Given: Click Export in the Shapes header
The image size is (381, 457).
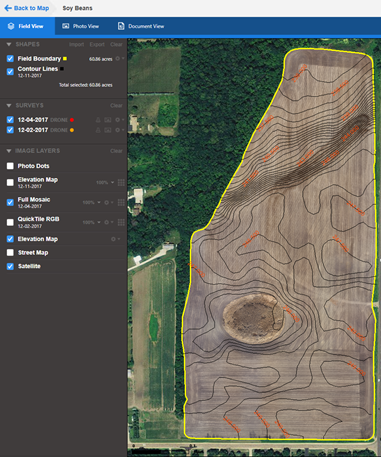Looking at the screenshot, I should (x=97, y=44).
